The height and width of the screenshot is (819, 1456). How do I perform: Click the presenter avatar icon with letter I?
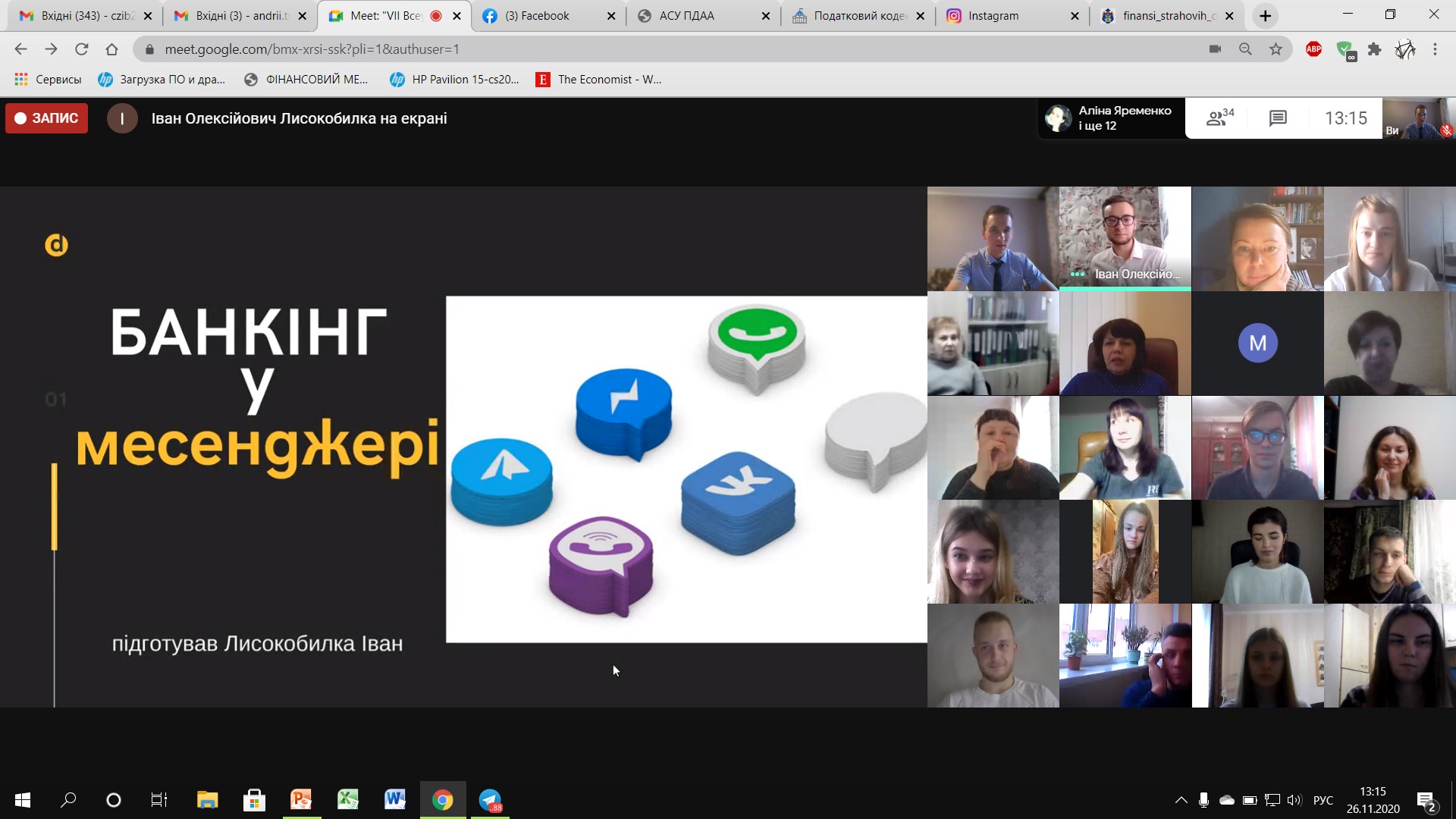click(122, 118)
